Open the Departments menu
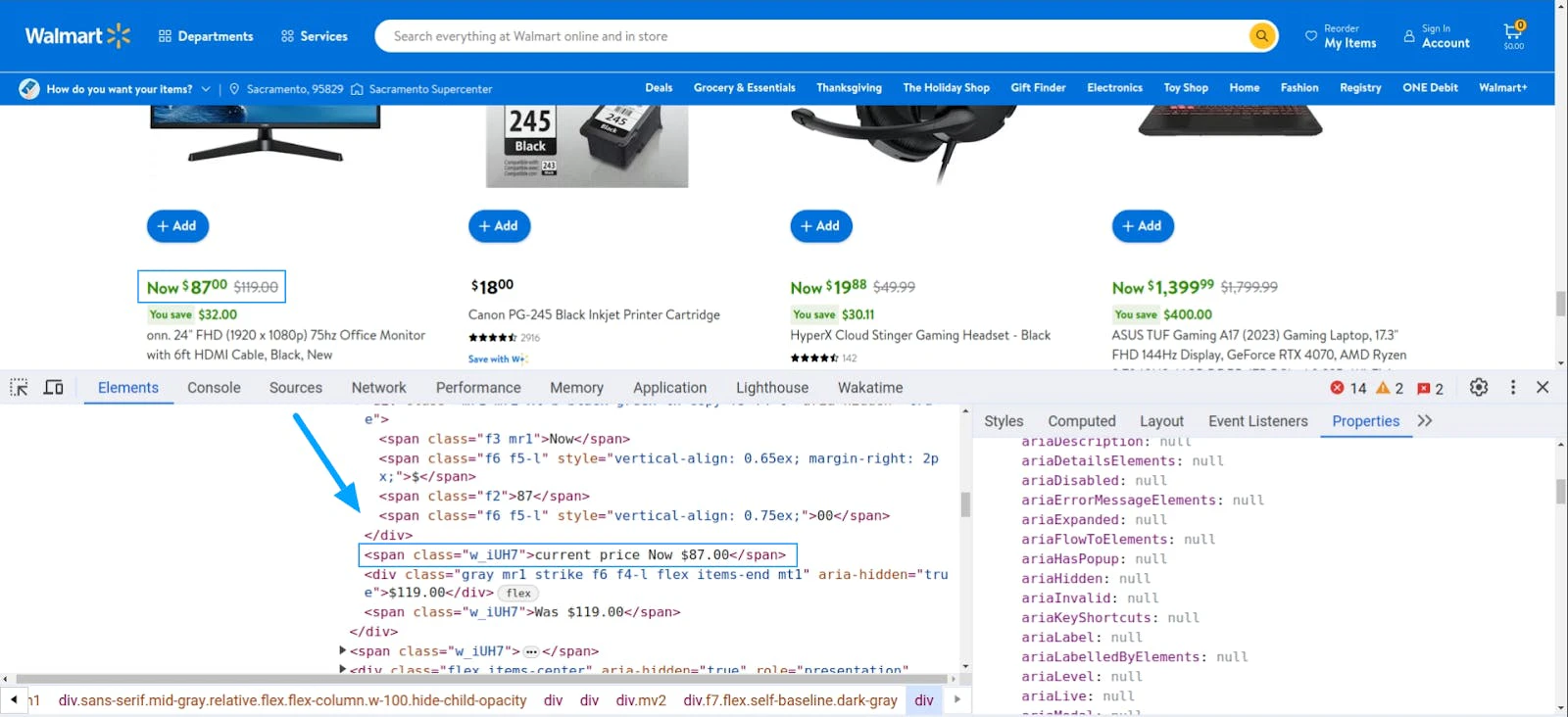Screen dimensions: 1568x717 click(206, 36)
